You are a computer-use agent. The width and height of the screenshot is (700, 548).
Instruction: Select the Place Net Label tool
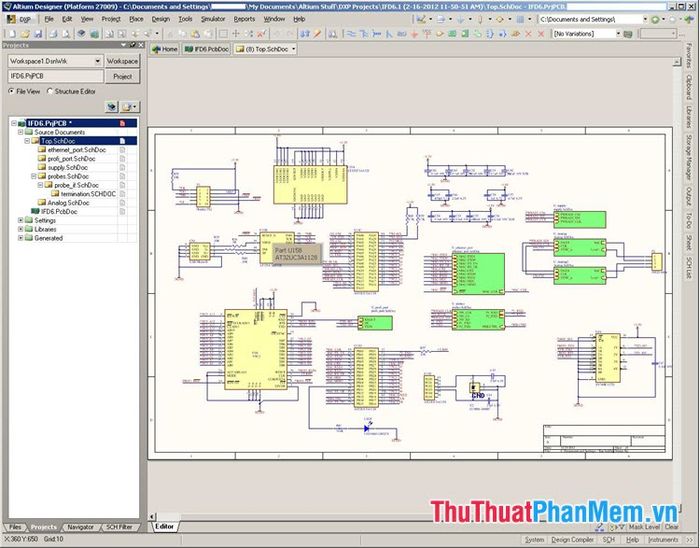[x=401, y=34]
